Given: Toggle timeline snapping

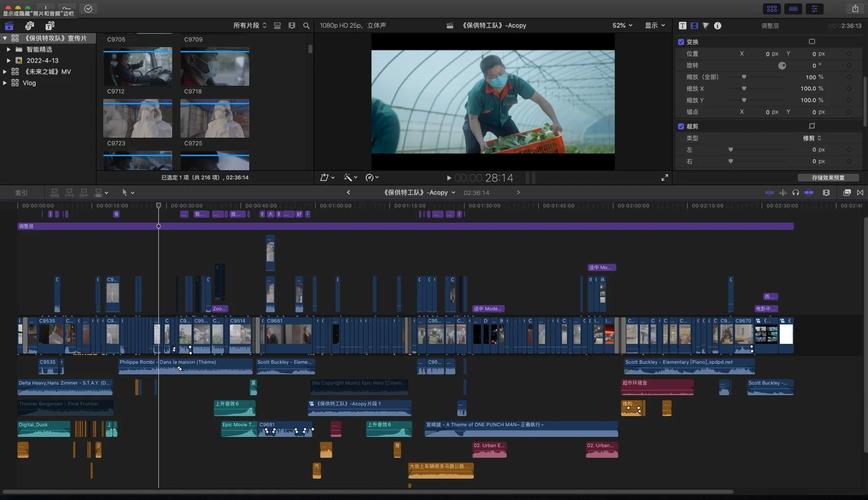Looking at the screenshot, I should click(x=809, y=193).
